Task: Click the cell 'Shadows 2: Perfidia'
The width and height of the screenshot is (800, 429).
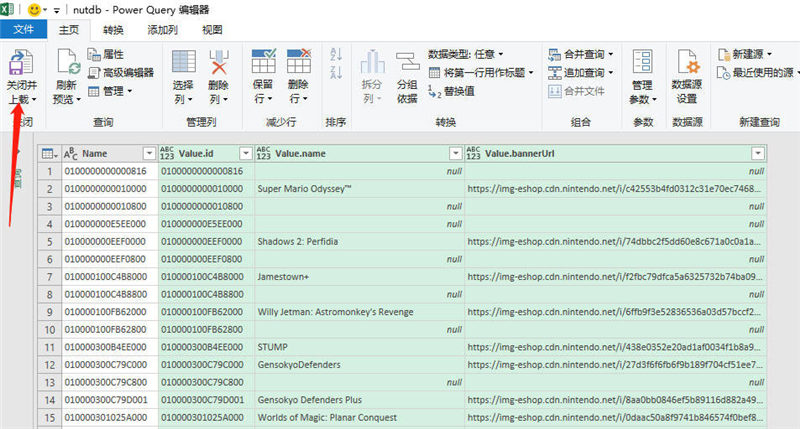Action: click(359, 242)
